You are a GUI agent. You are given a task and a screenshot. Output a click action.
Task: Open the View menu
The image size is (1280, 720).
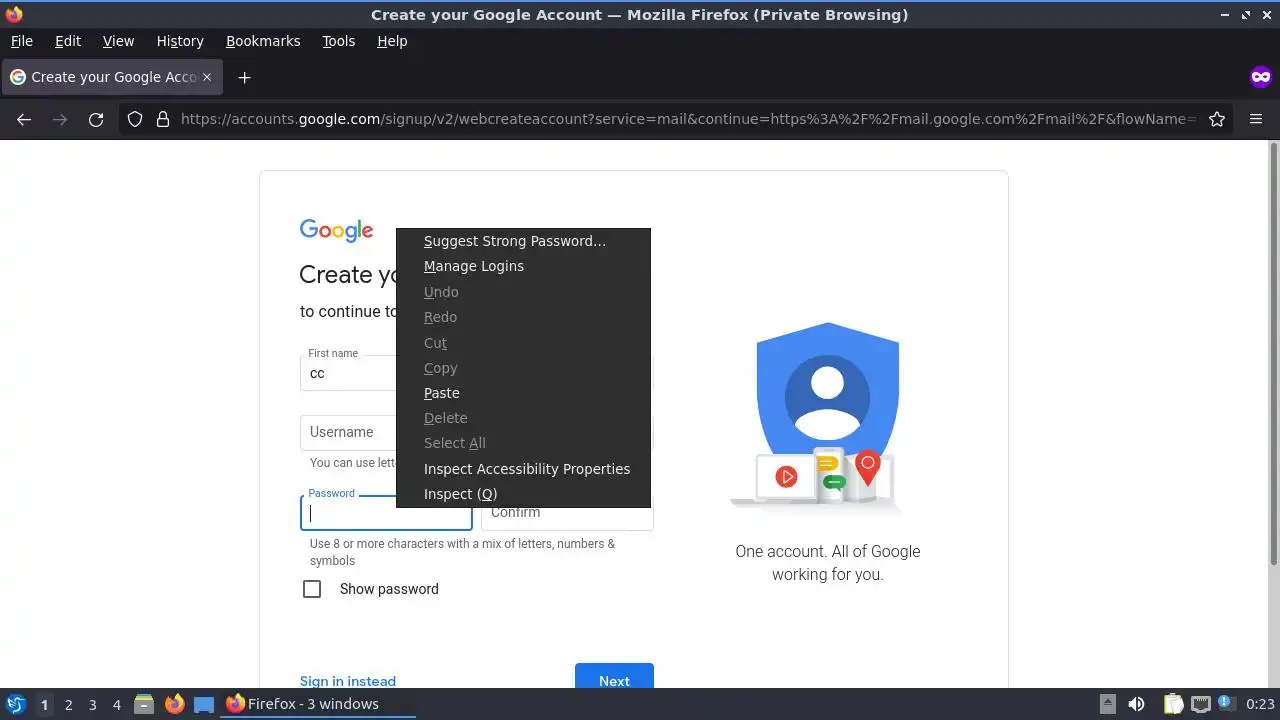click(118, 41)
